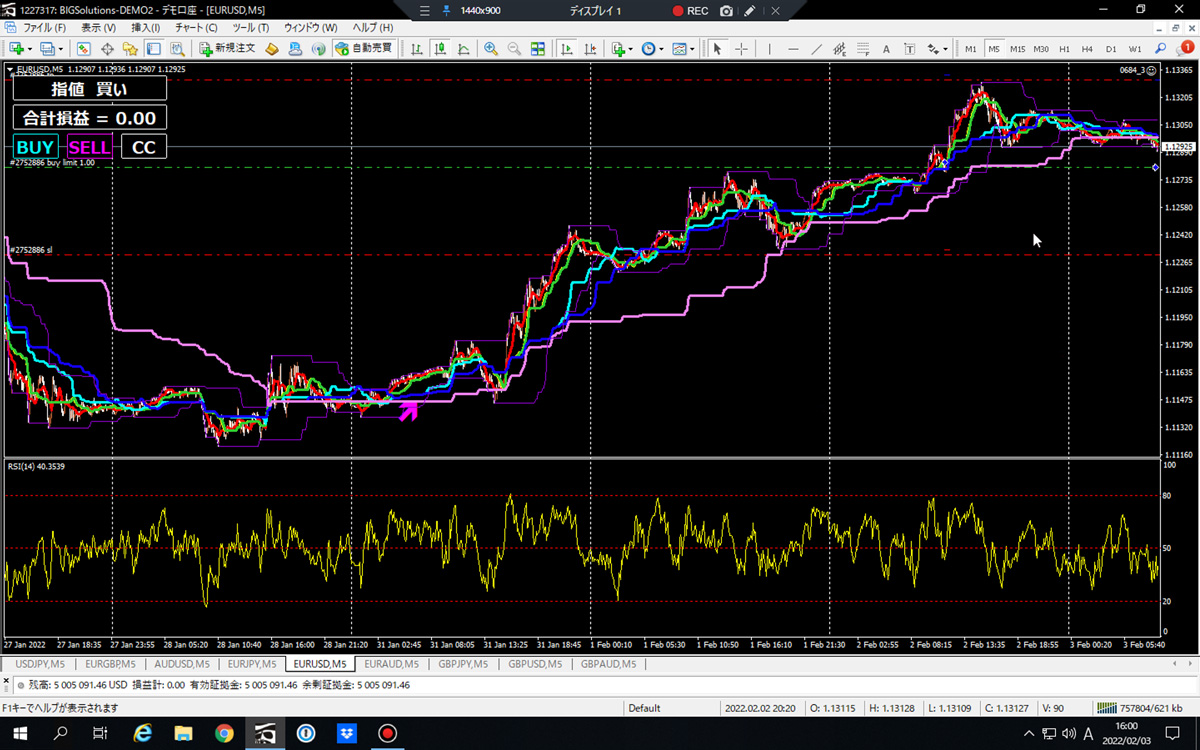The image size is (1200, 750).
Task: Select the text label T tool
Action: 909,48
